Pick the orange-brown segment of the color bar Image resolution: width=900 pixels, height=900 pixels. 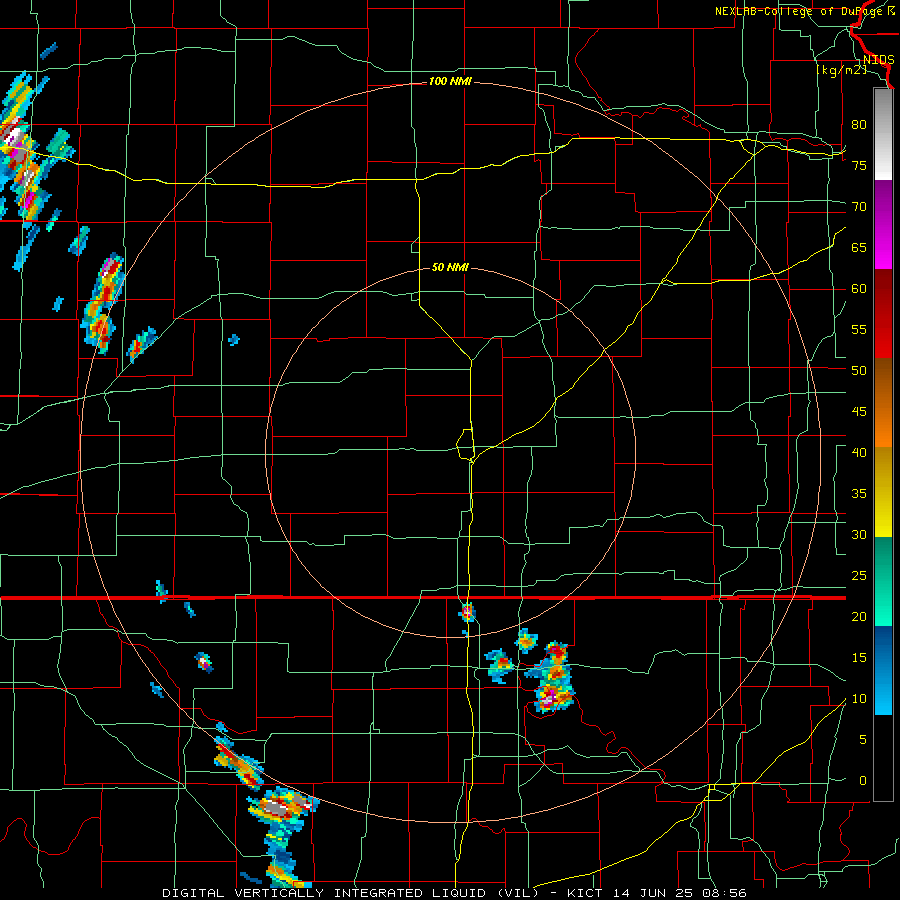883,402
